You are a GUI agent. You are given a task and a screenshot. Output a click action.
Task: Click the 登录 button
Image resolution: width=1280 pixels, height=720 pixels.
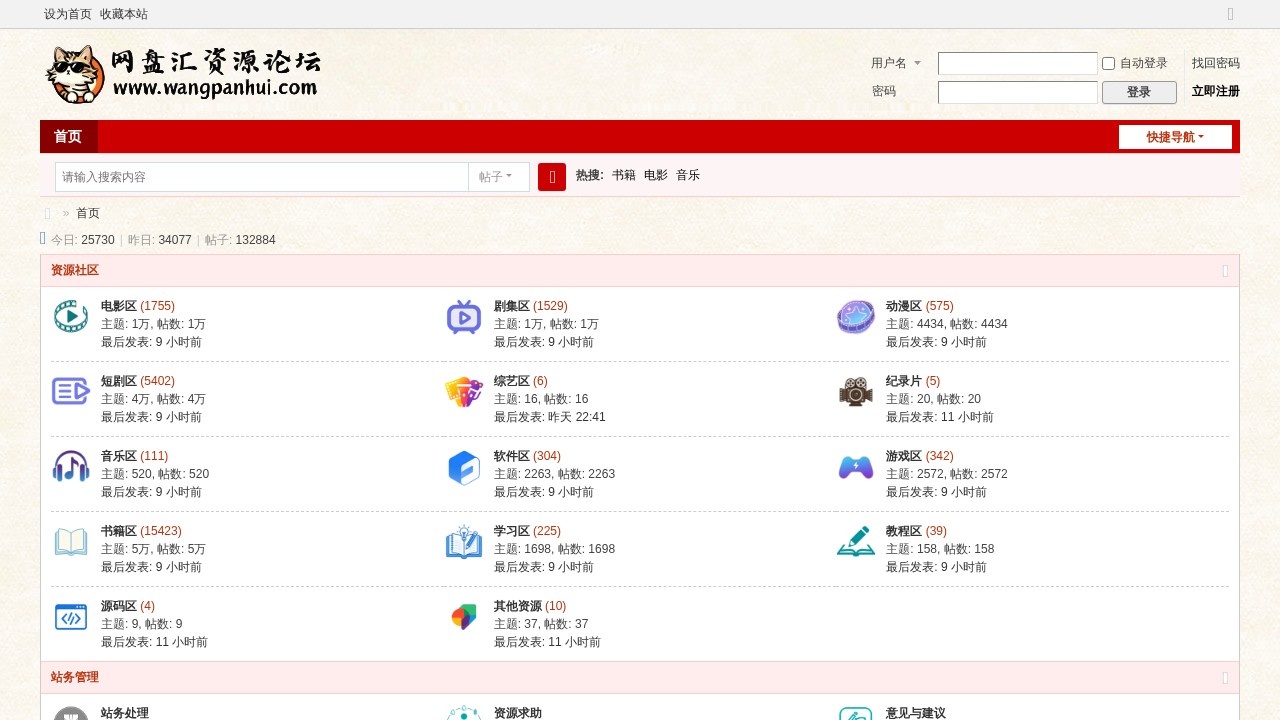(x=1139, y=92)
